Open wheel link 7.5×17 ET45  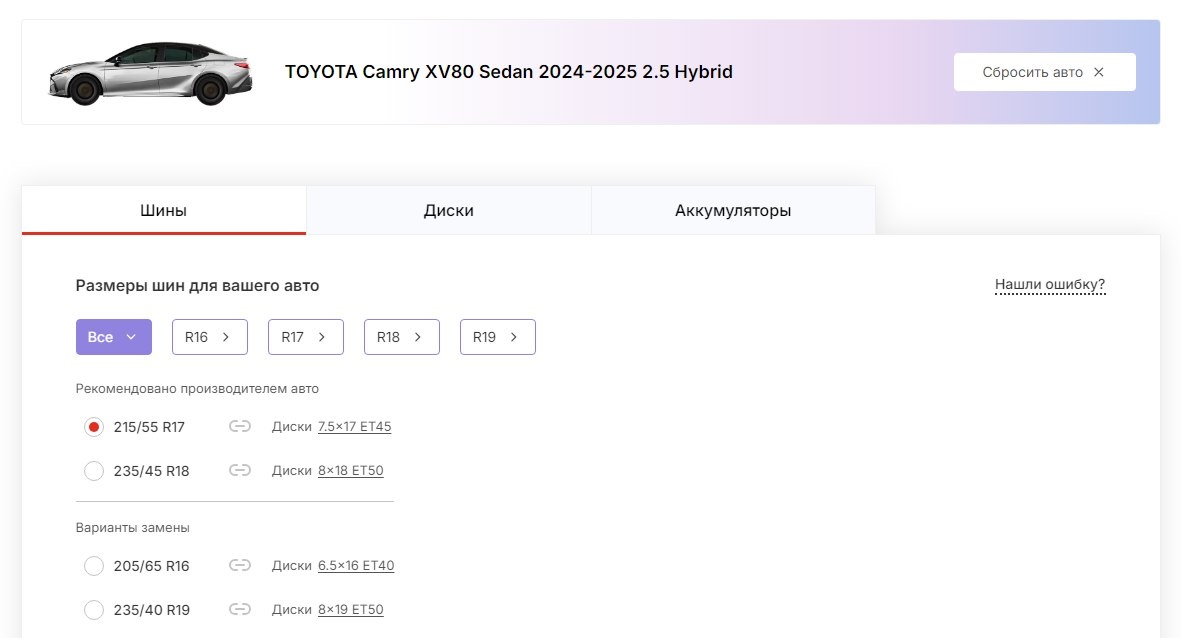tap(355, 426)
